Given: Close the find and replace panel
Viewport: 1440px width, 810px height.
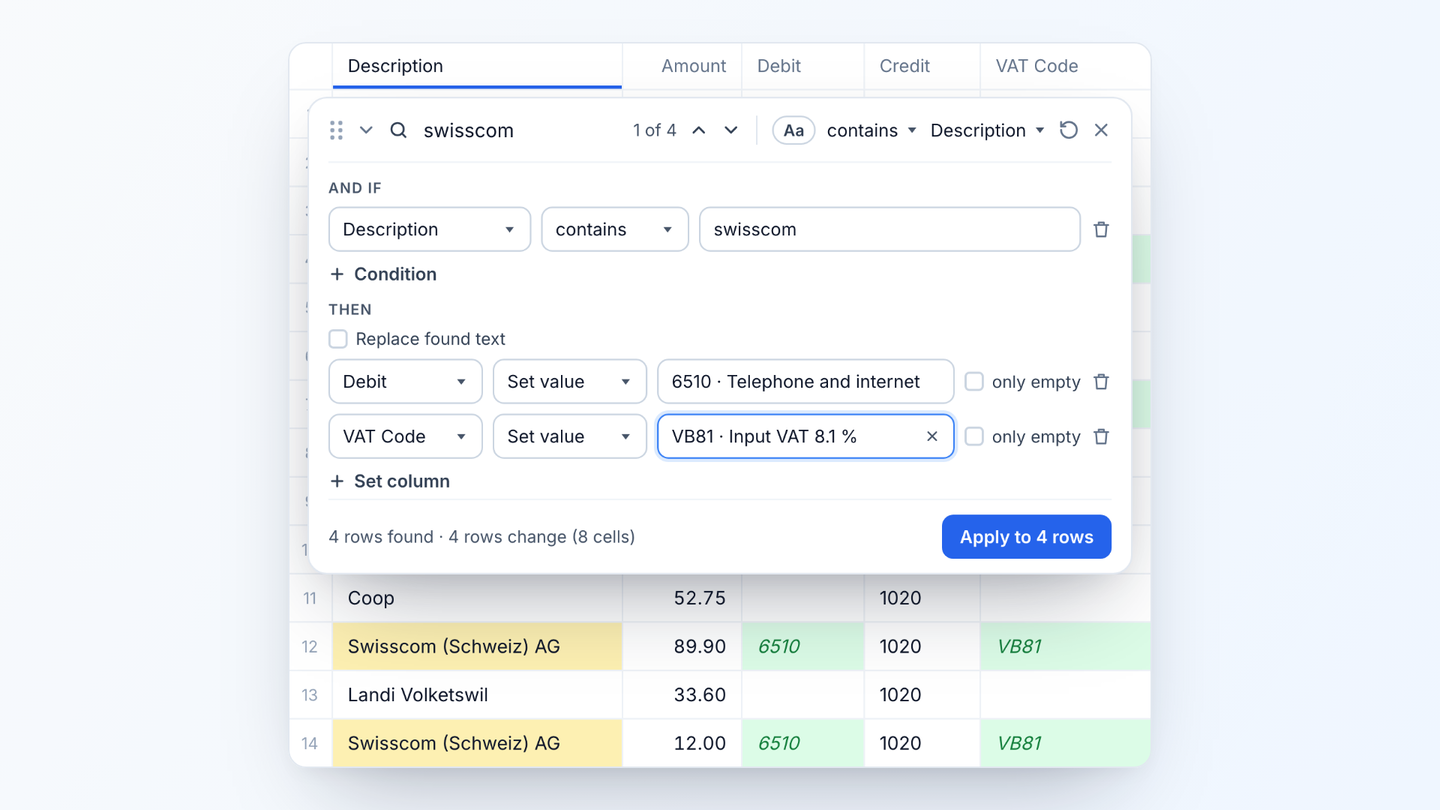Looking at the screenshot, I should (x=1101, y=130).
